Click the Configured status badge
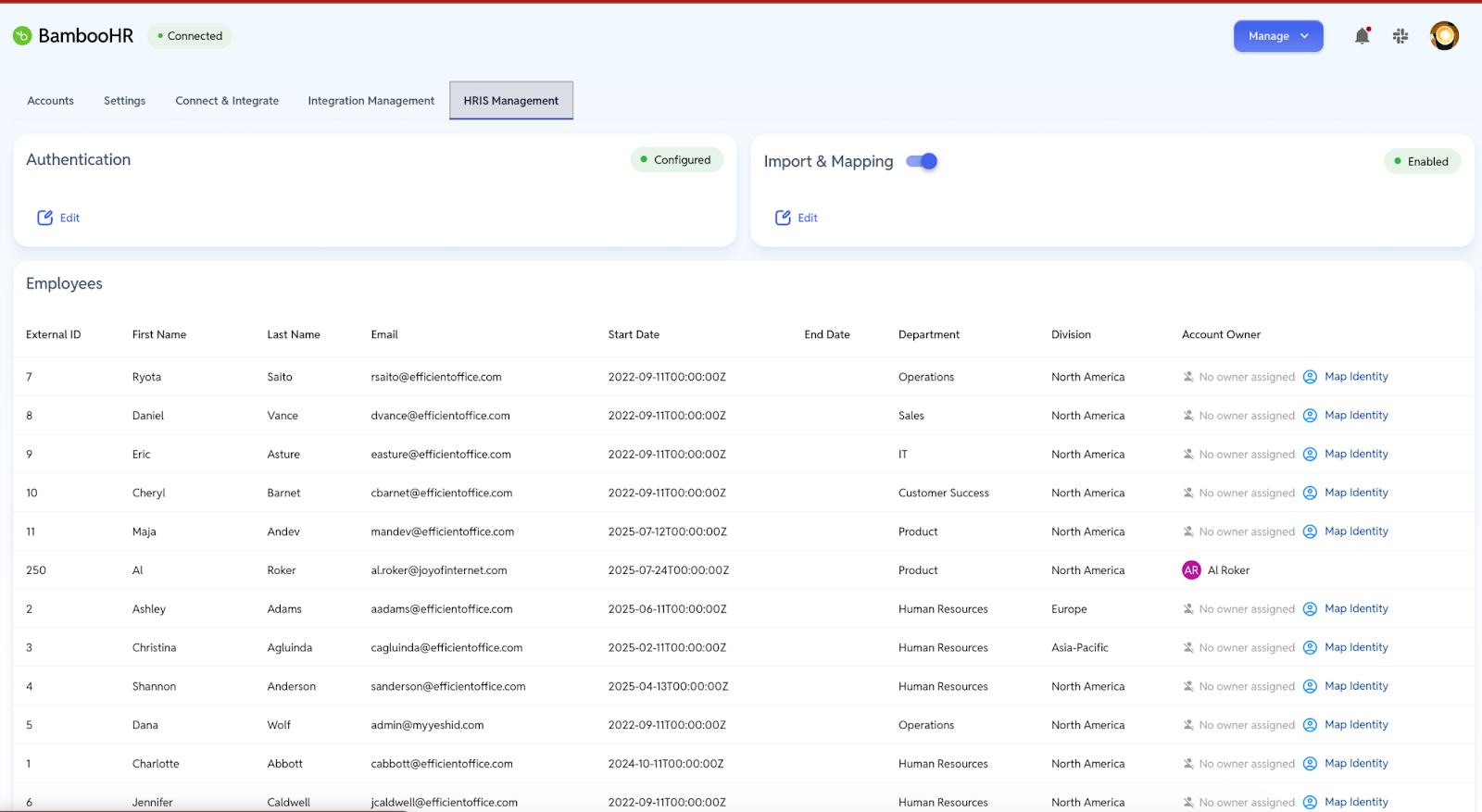 676,160
